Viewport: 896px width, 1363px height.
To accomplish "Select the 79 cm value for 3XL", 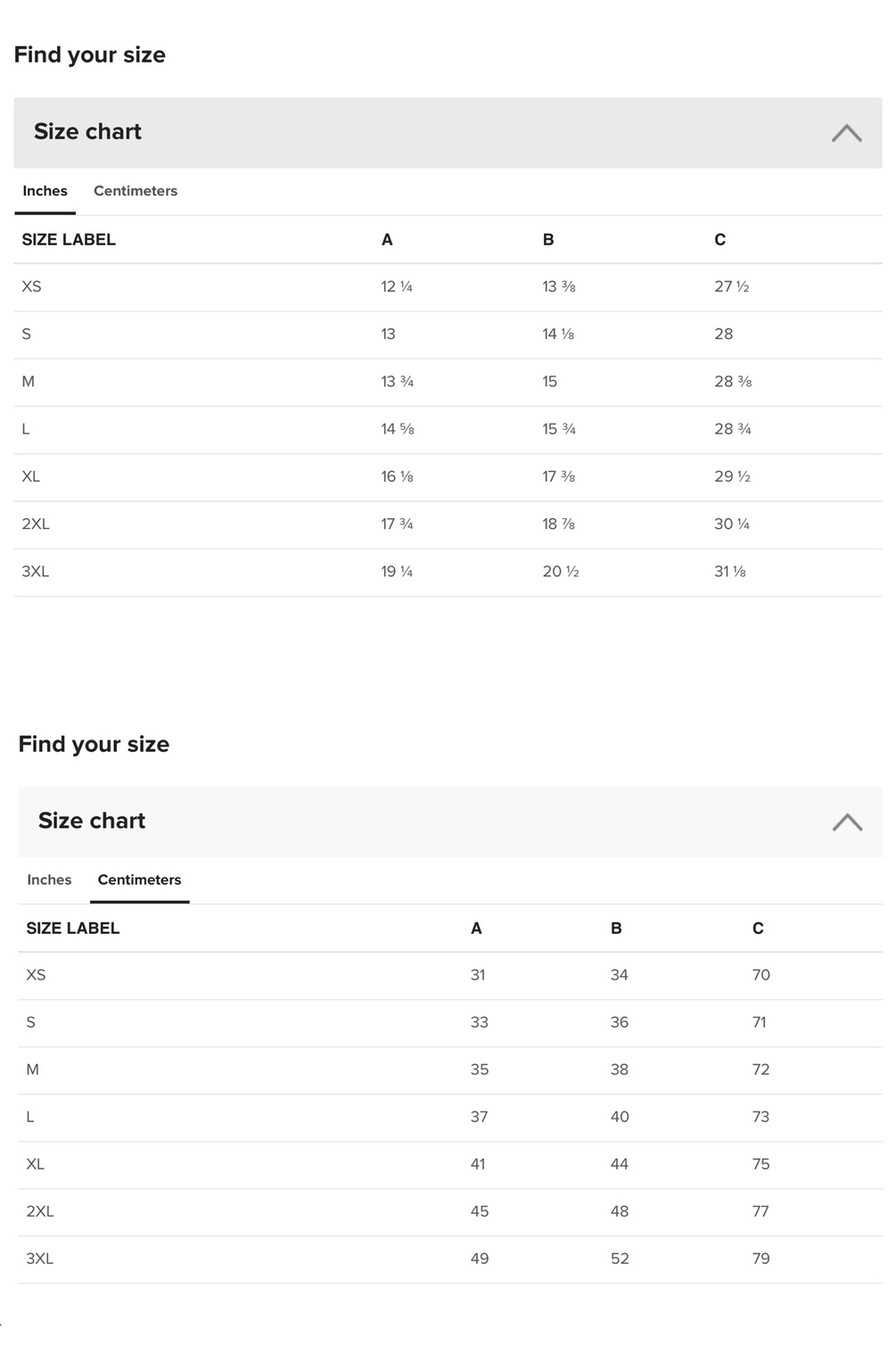I will 760,1259.
